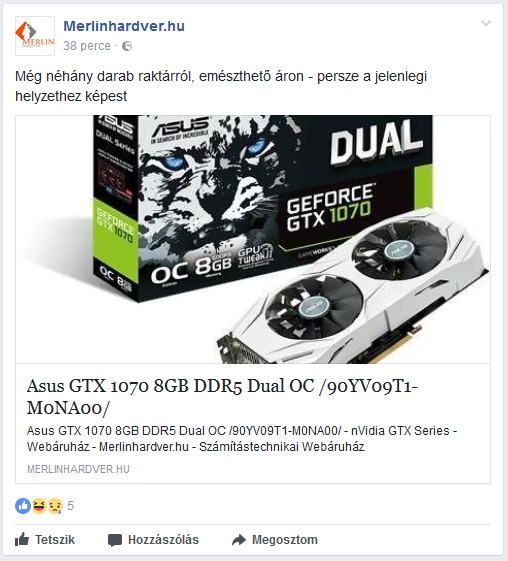Image resolution: width=508 pixels, height=561 pixels.
Task: Click the public globe privacy icon
Action: pos(127,46)
